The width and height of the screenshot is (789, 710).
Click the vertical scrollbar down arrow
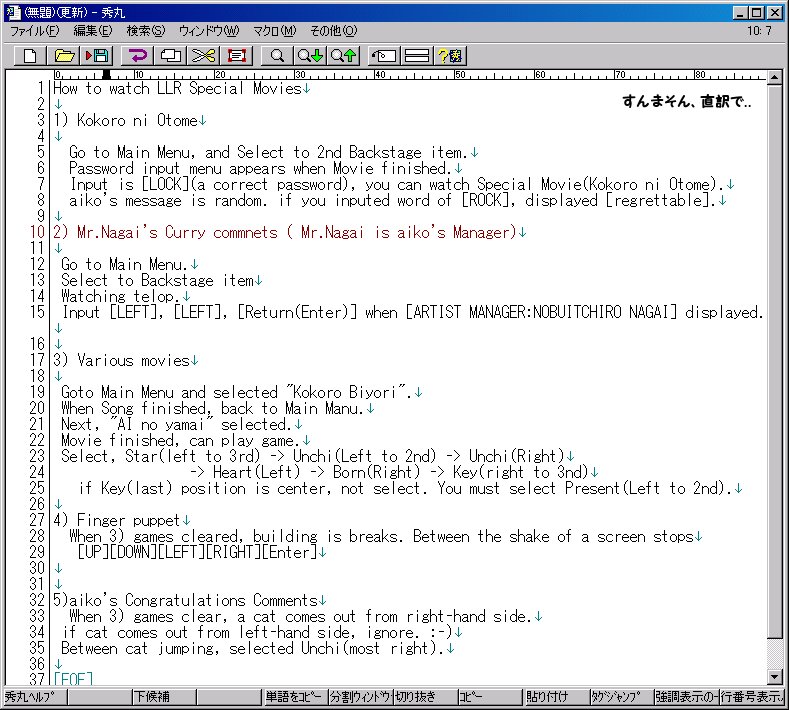[x=774, y=677]
